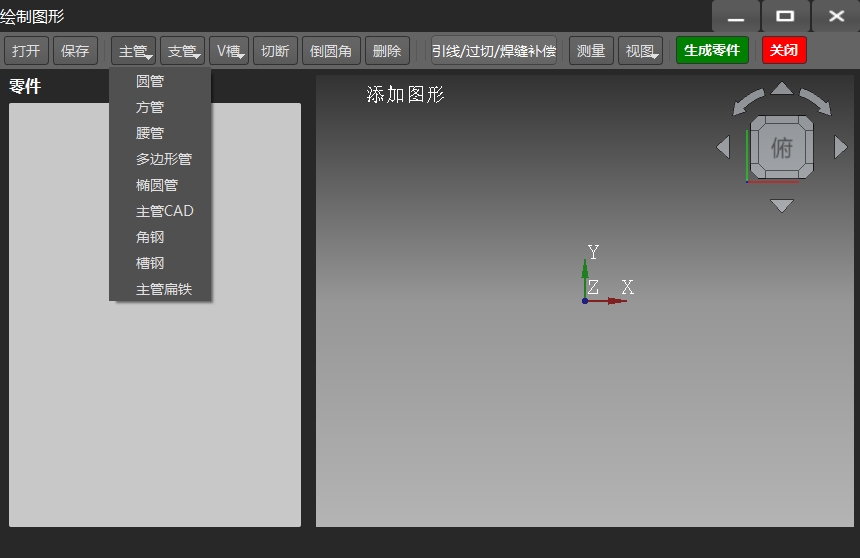Click the 测量 button
The image size is (860, 558).
(591, 51)
